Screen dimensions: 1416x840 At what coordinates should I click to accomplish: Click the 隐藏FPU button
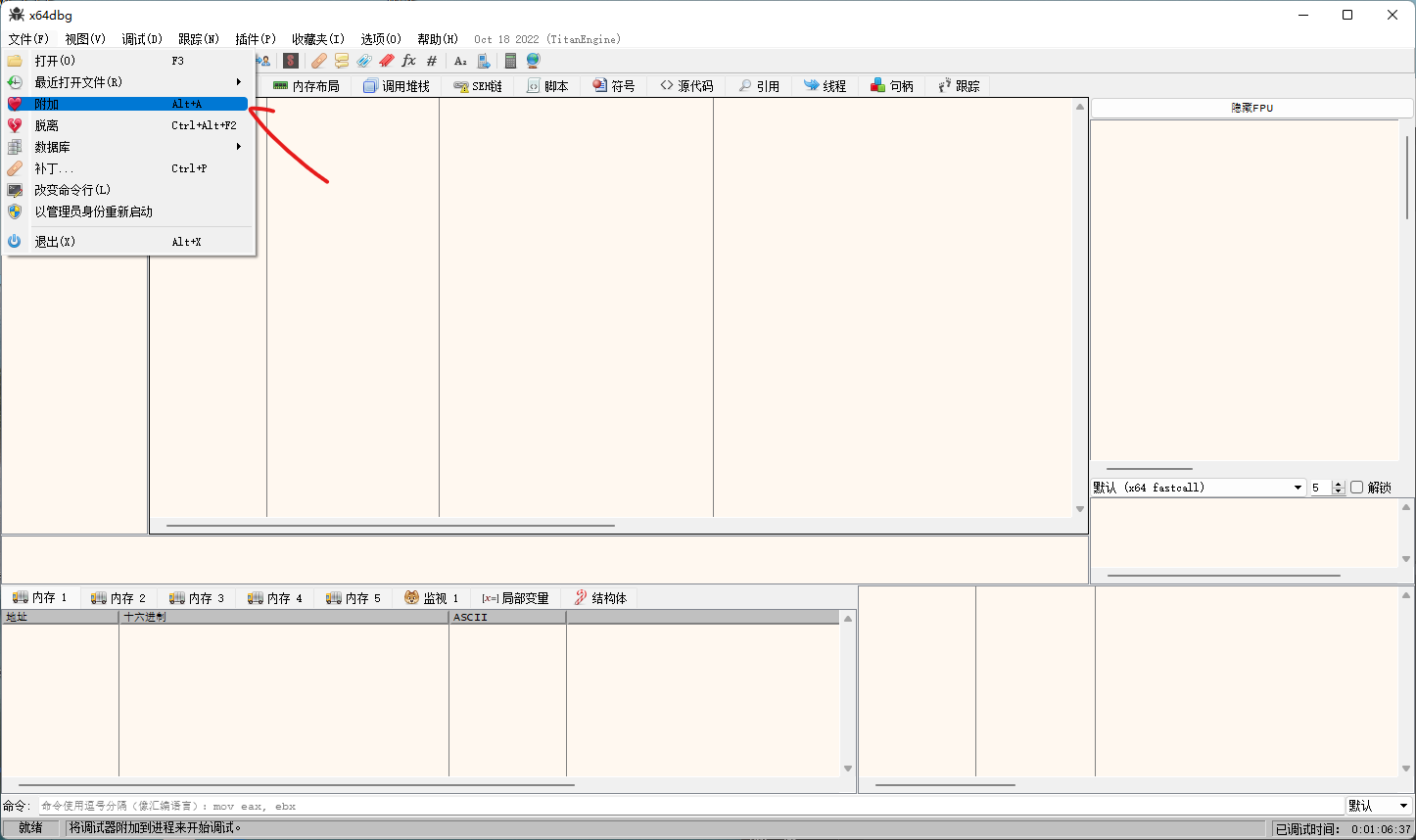[x=1251, y=108]
